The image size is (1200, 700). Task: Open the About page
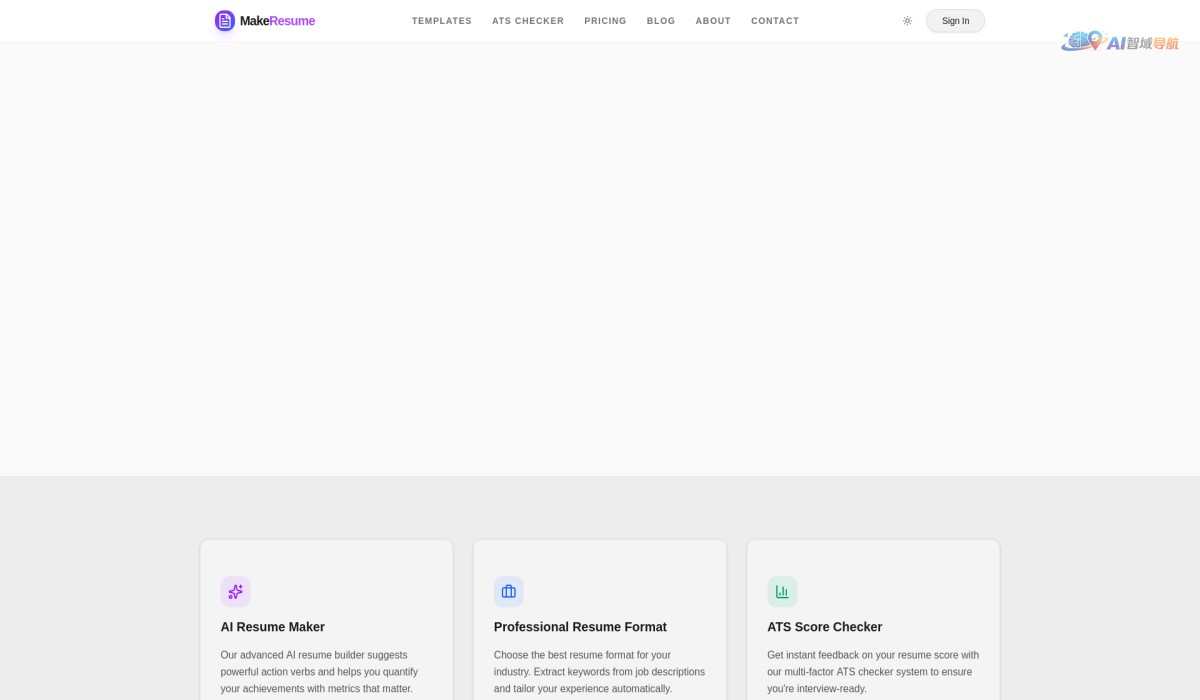(713, 21)
